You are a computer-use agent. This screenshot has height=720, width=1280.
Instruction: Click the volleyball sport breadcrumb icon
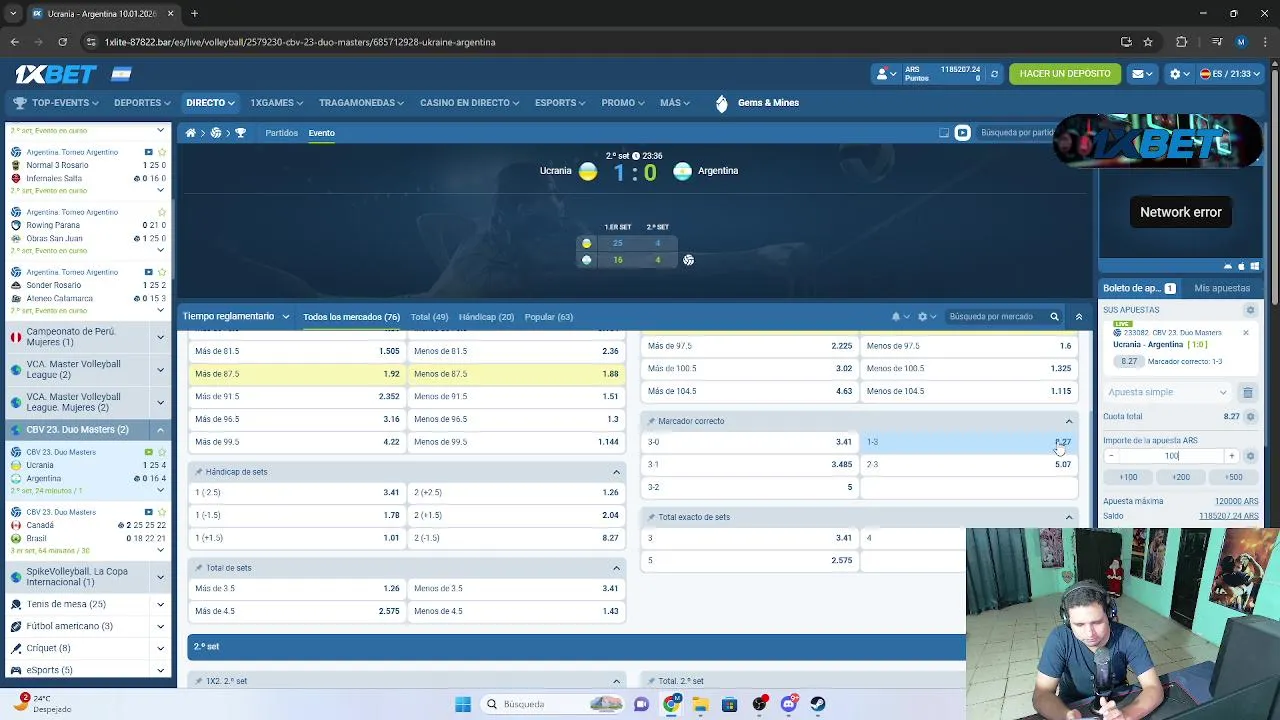[216, 133]
